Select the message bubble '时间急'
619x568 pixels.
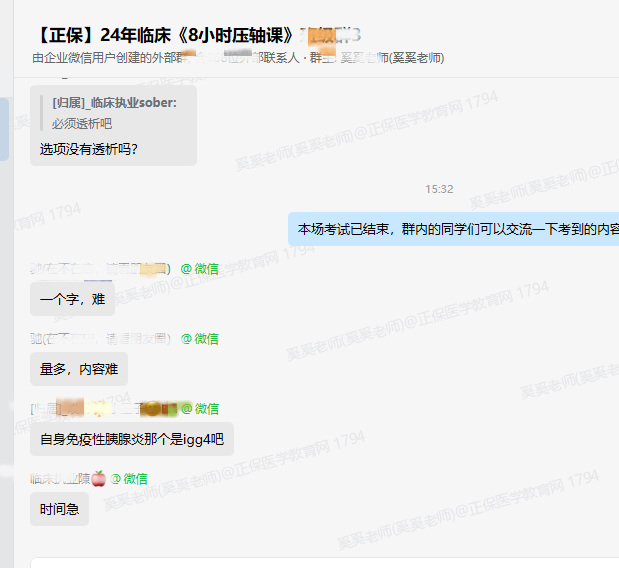point(59,509)
